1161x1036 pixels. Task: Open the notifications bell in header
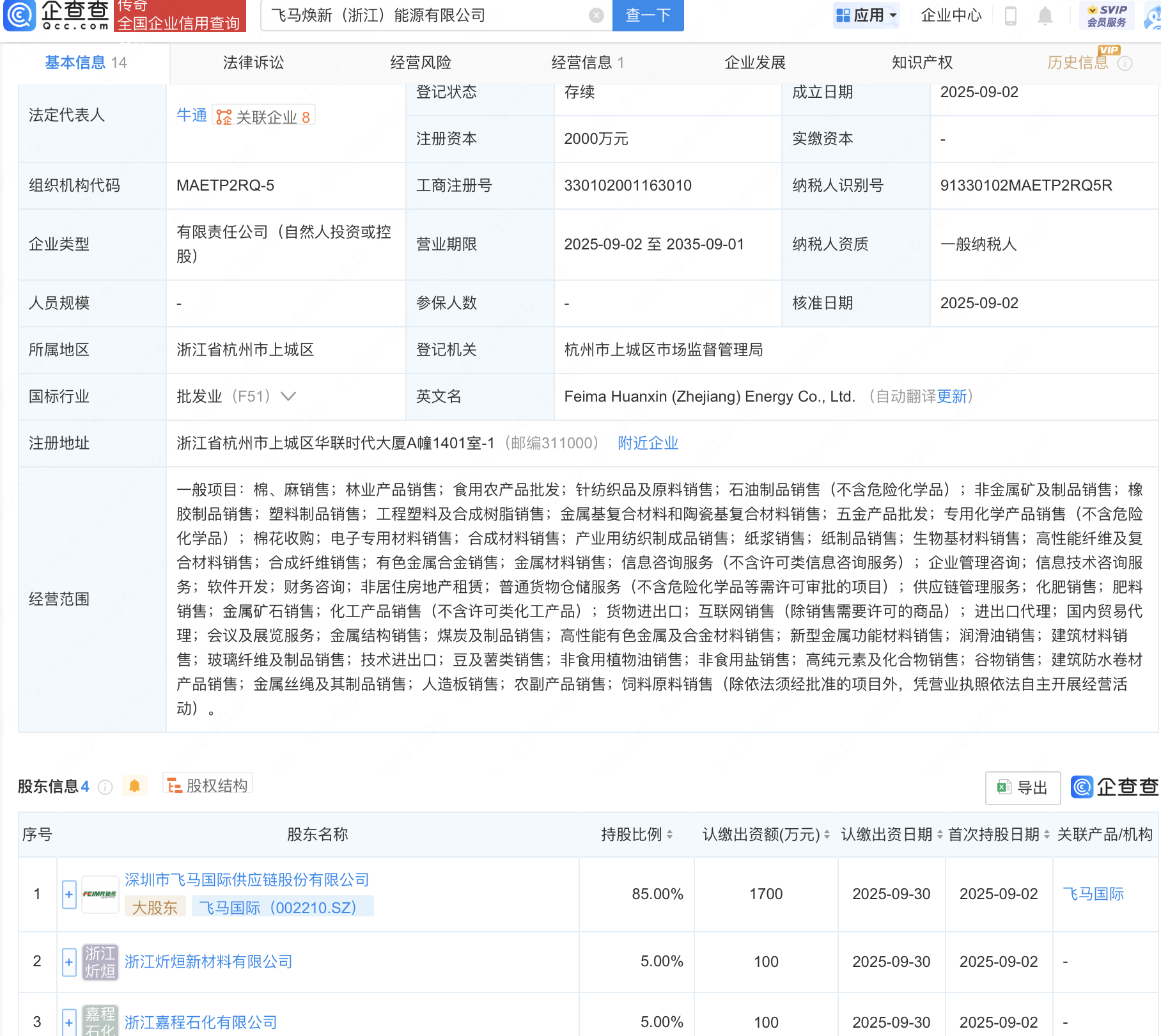point(1045,15)
